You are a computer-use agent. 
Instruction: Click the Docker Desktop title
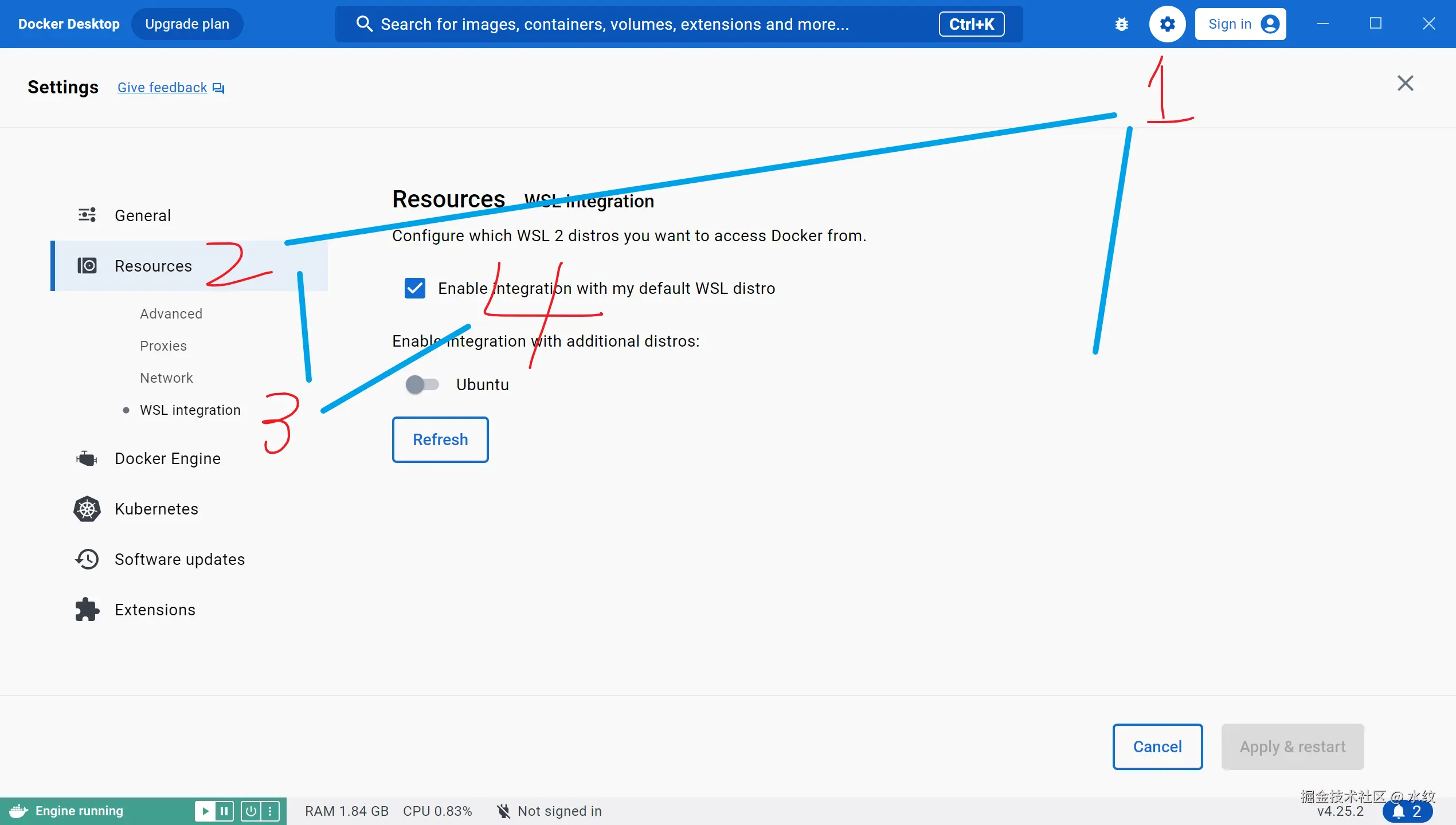click(69, 24)
